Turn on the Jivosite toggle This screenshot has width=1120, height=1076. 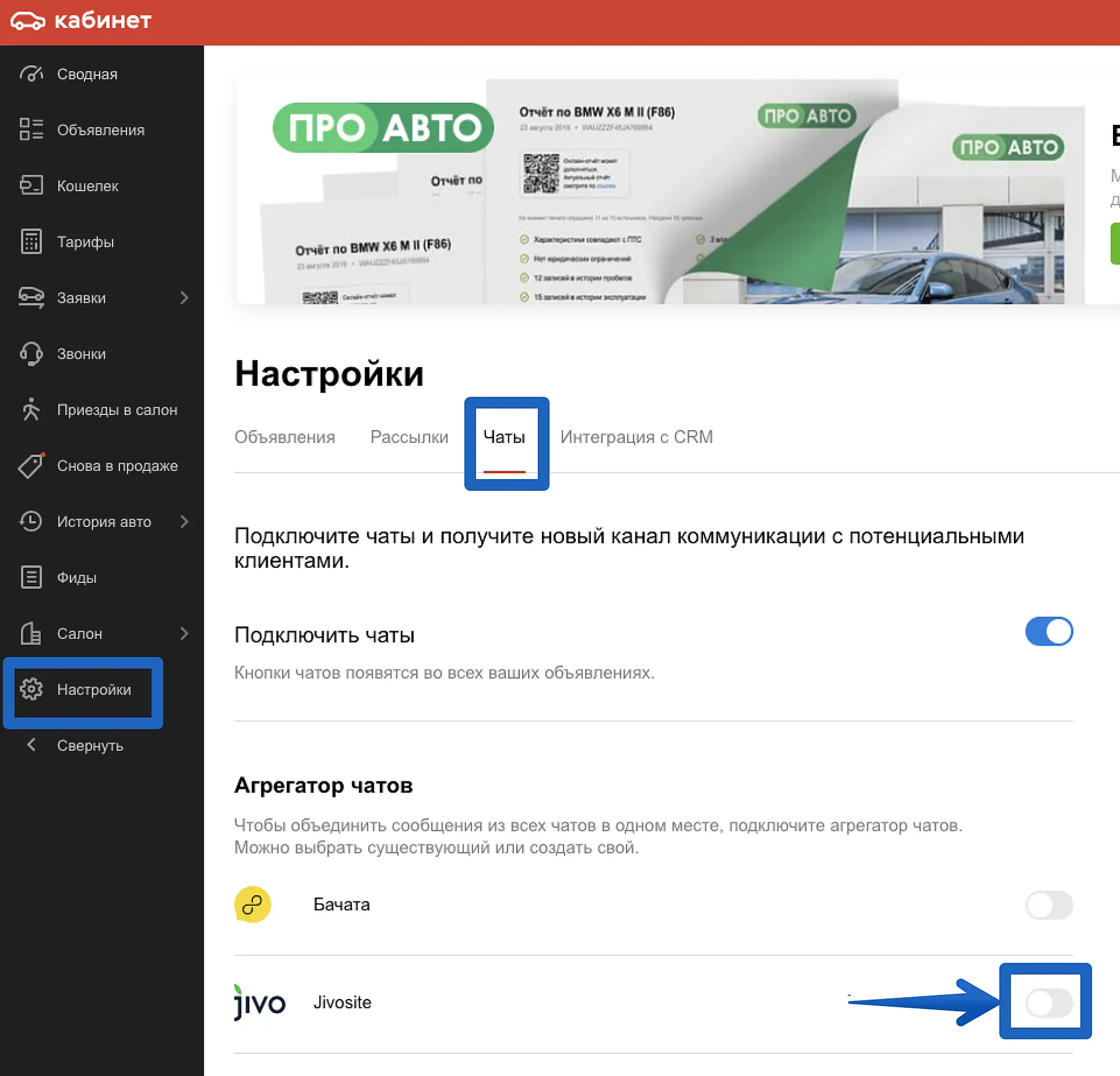[x=1048, y=1003]
